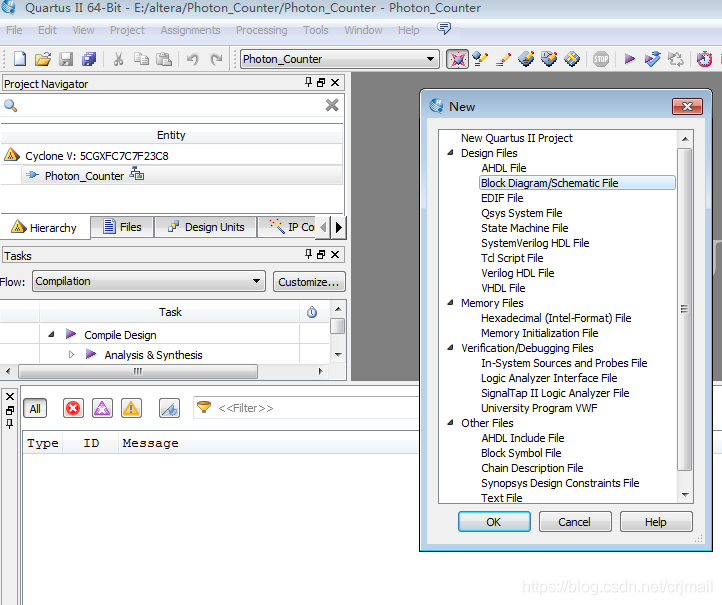Click the Tasks panel horizontal scrollbar
Viewport: 722px width, 605px height.
pyautogui.click(x=138, y=371)
